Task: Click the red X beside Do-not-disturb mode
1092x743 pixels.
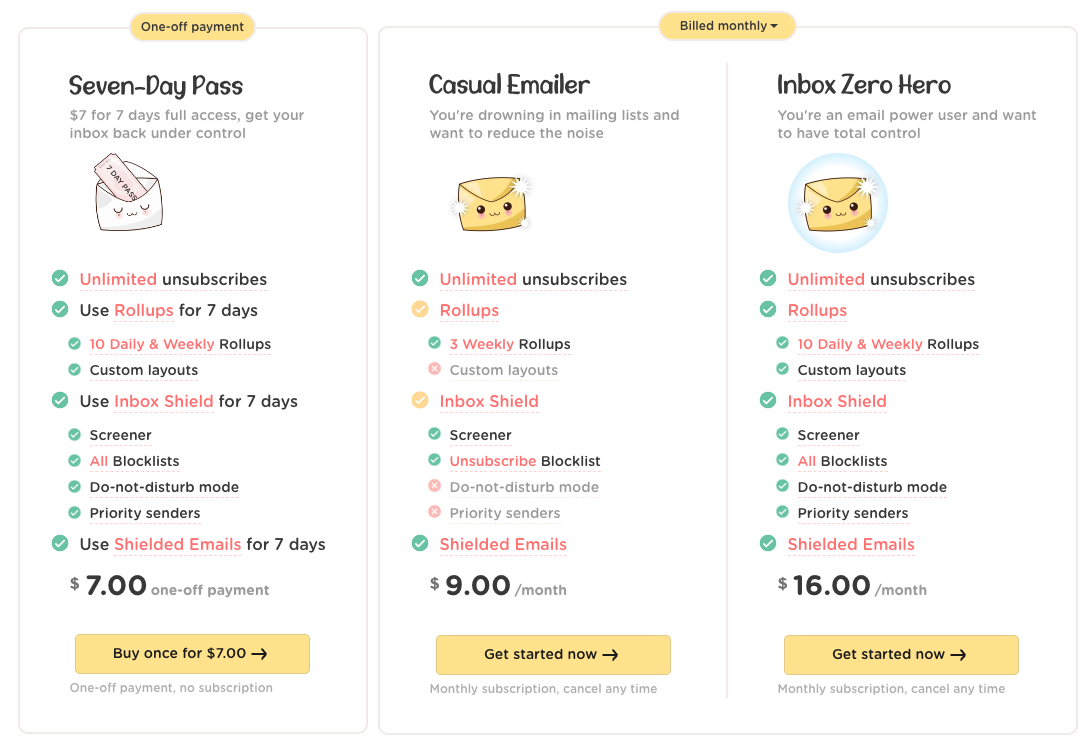Action: pyautogui.click(x=434, y=486)
